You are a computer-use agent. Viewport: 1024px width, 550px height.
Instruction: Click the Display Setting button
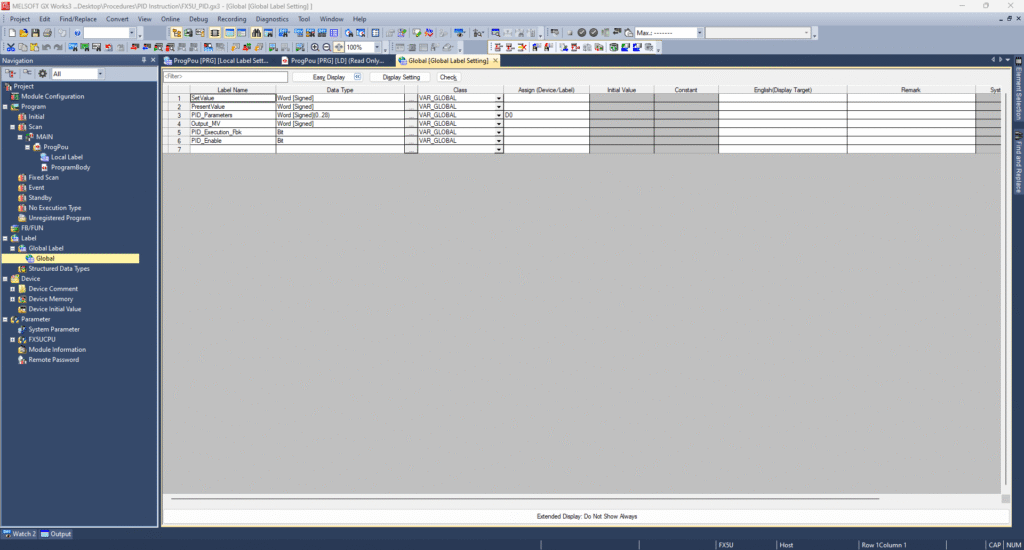[x=401, y=77]
